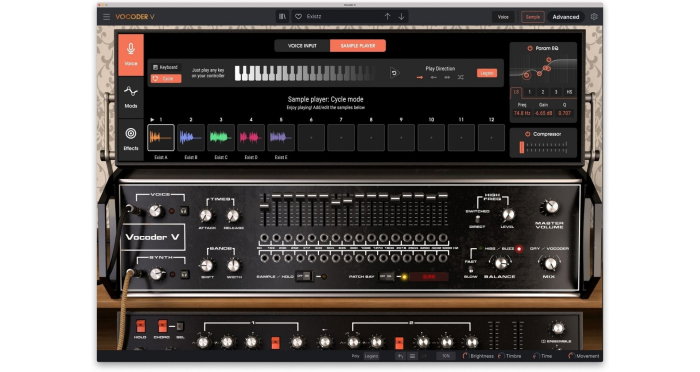Select the Effects side tab
This screenshot has width=700, height=372.
point(131,139)
